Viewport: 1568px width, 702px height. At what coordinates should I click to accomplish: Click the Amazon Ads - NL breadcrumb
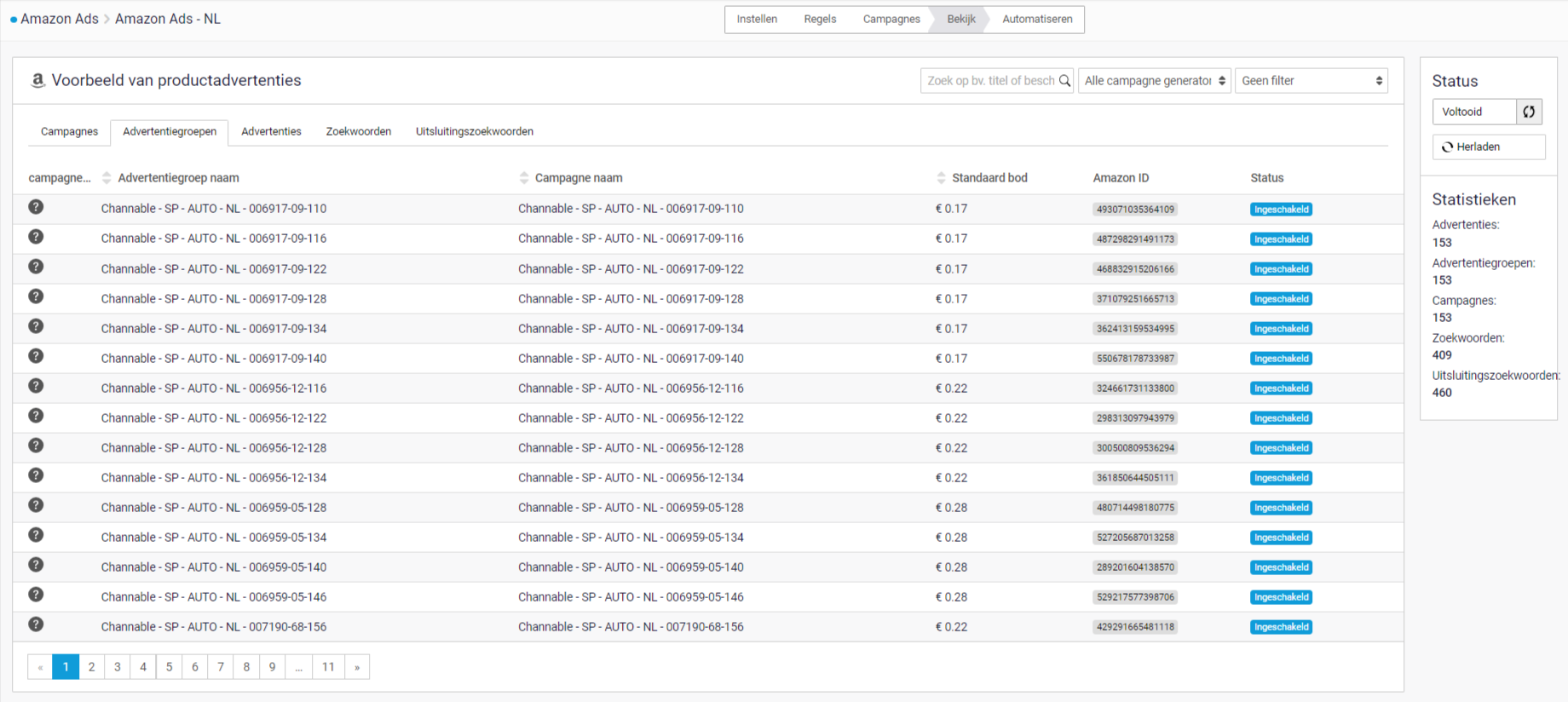pyautogui.click(x=168, y=19)
